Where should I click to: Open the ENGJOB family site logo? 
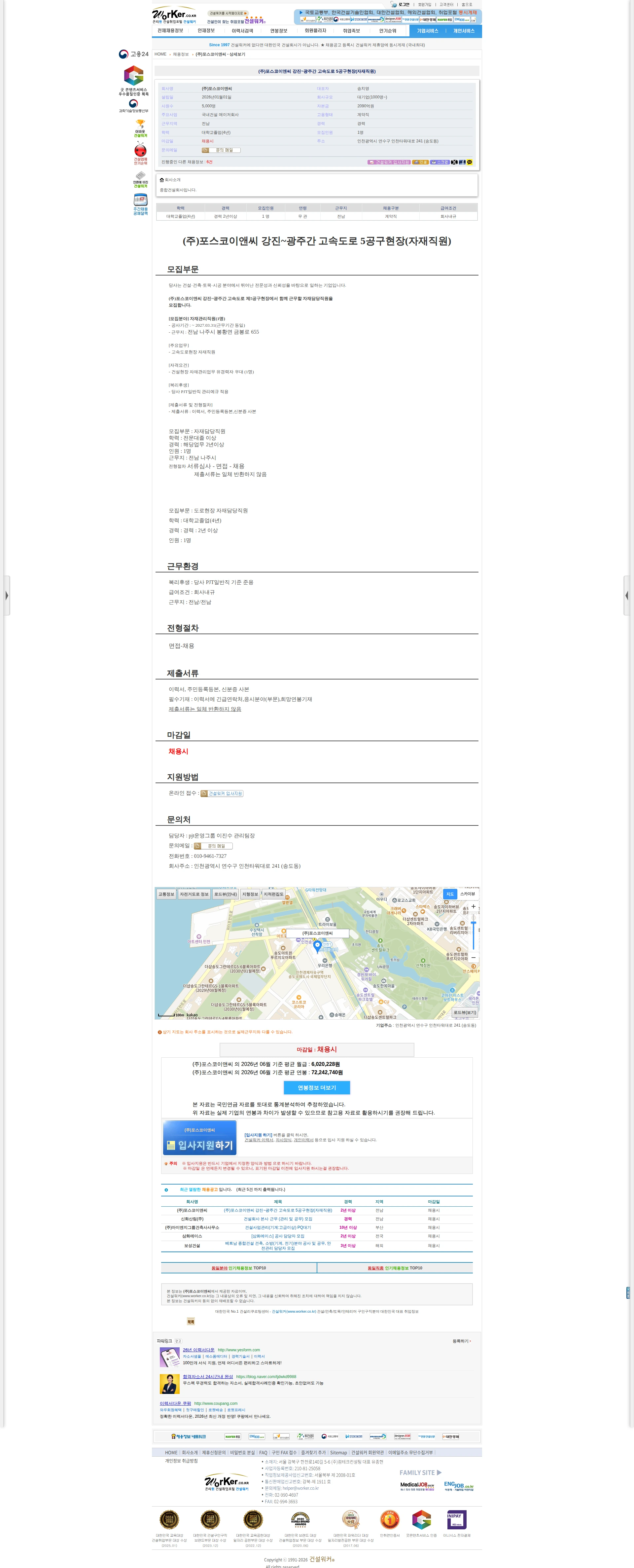[458, 1486]
